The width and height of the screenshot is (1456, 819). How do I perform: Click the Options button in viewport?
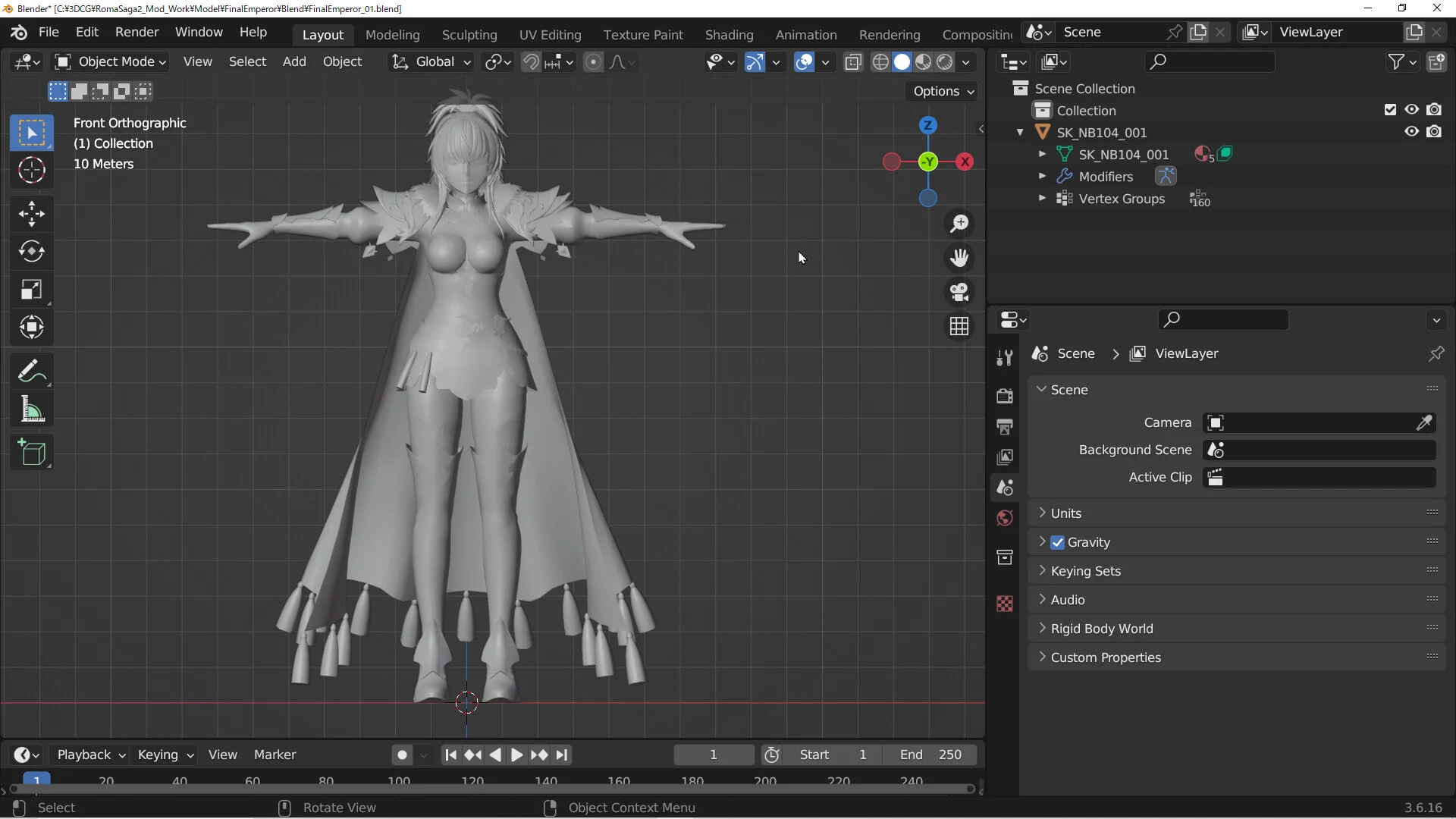point(943,91)
